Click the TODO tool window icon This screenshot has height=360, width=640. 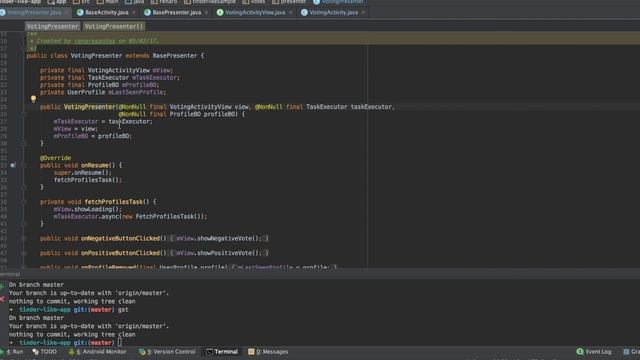36,351
